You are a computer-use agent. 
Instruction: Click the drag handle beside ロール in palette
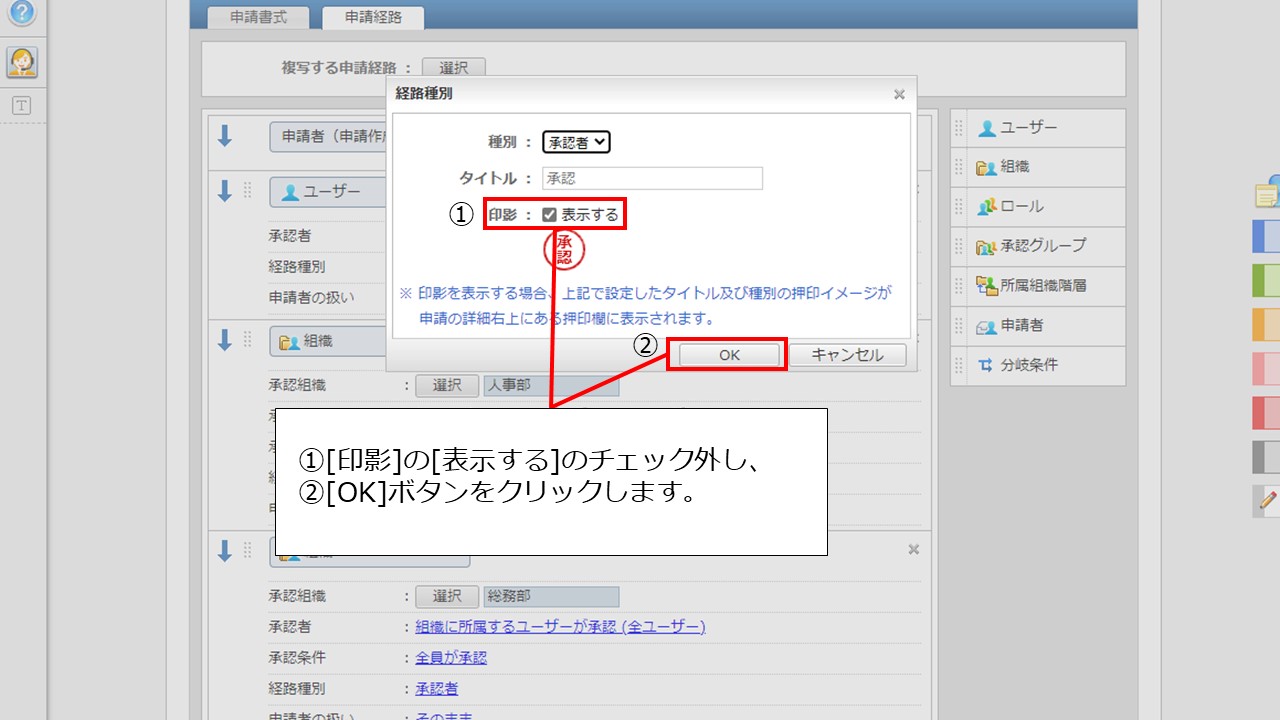pyautogui.click(x=959, y=206)
